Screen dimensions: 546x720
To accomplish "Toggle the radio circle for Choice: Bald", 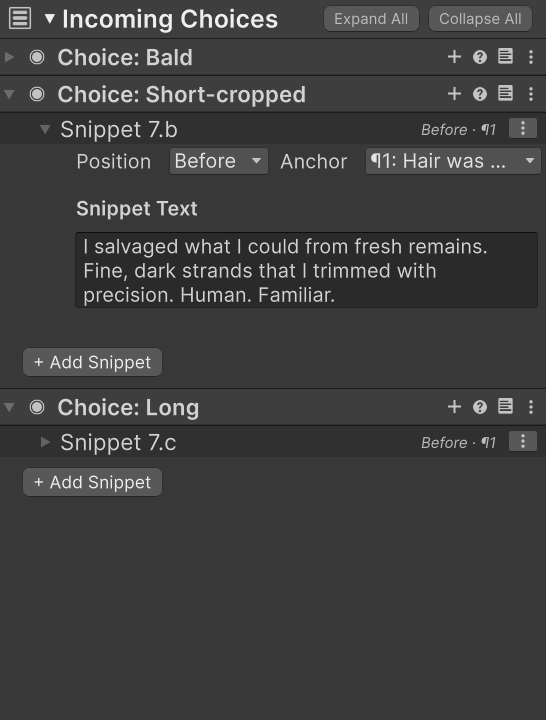I will click(37, 57).
